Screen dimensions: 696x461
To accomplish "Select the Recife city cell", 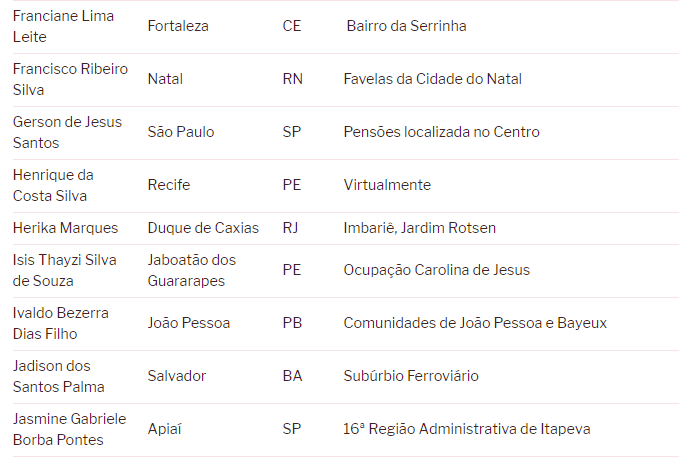I will [168, 185].
